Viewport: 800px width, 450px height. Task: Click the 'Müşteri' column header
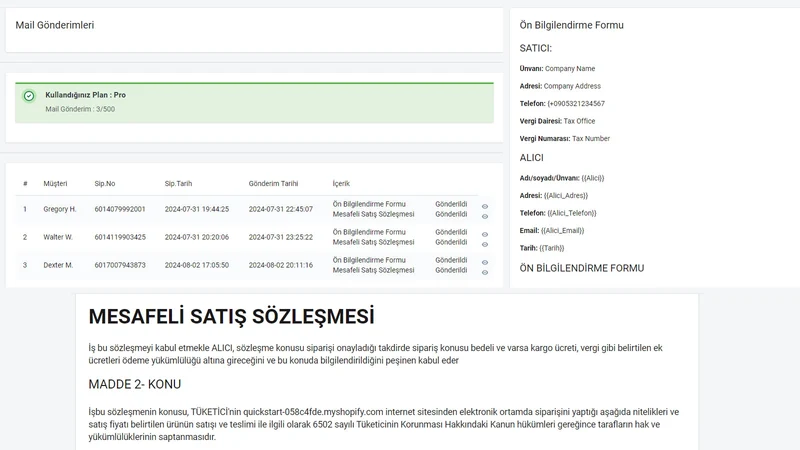pos(55,184)
